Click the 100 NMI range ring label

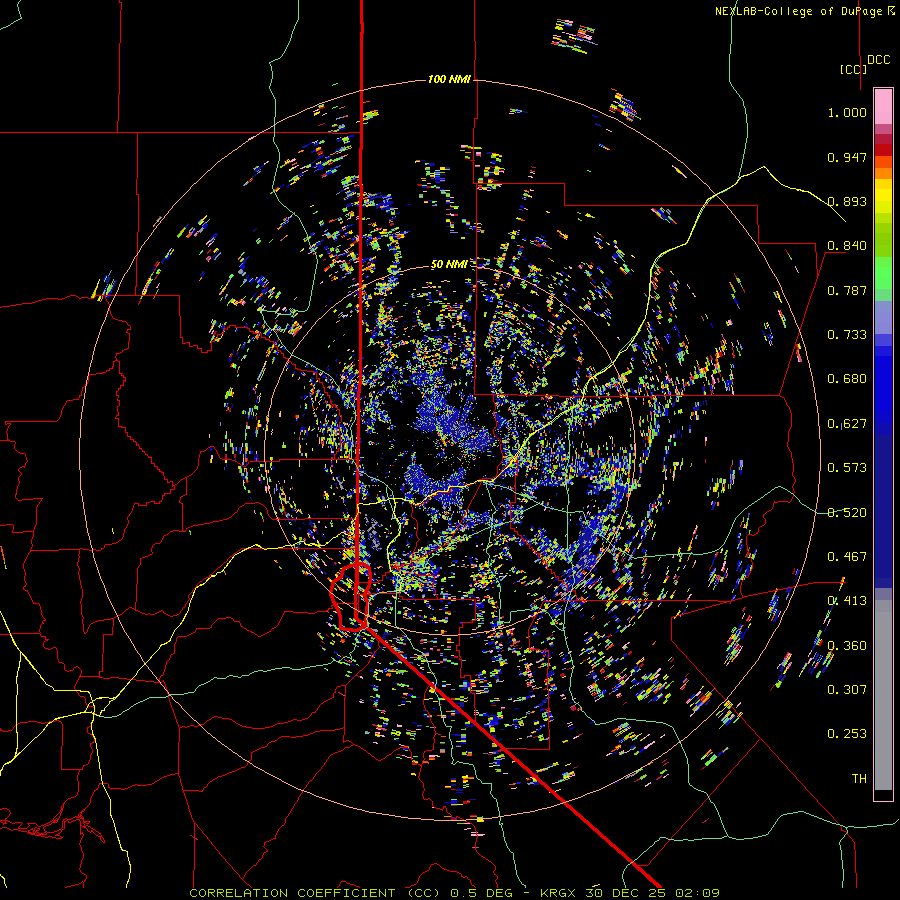pos(449,79)
